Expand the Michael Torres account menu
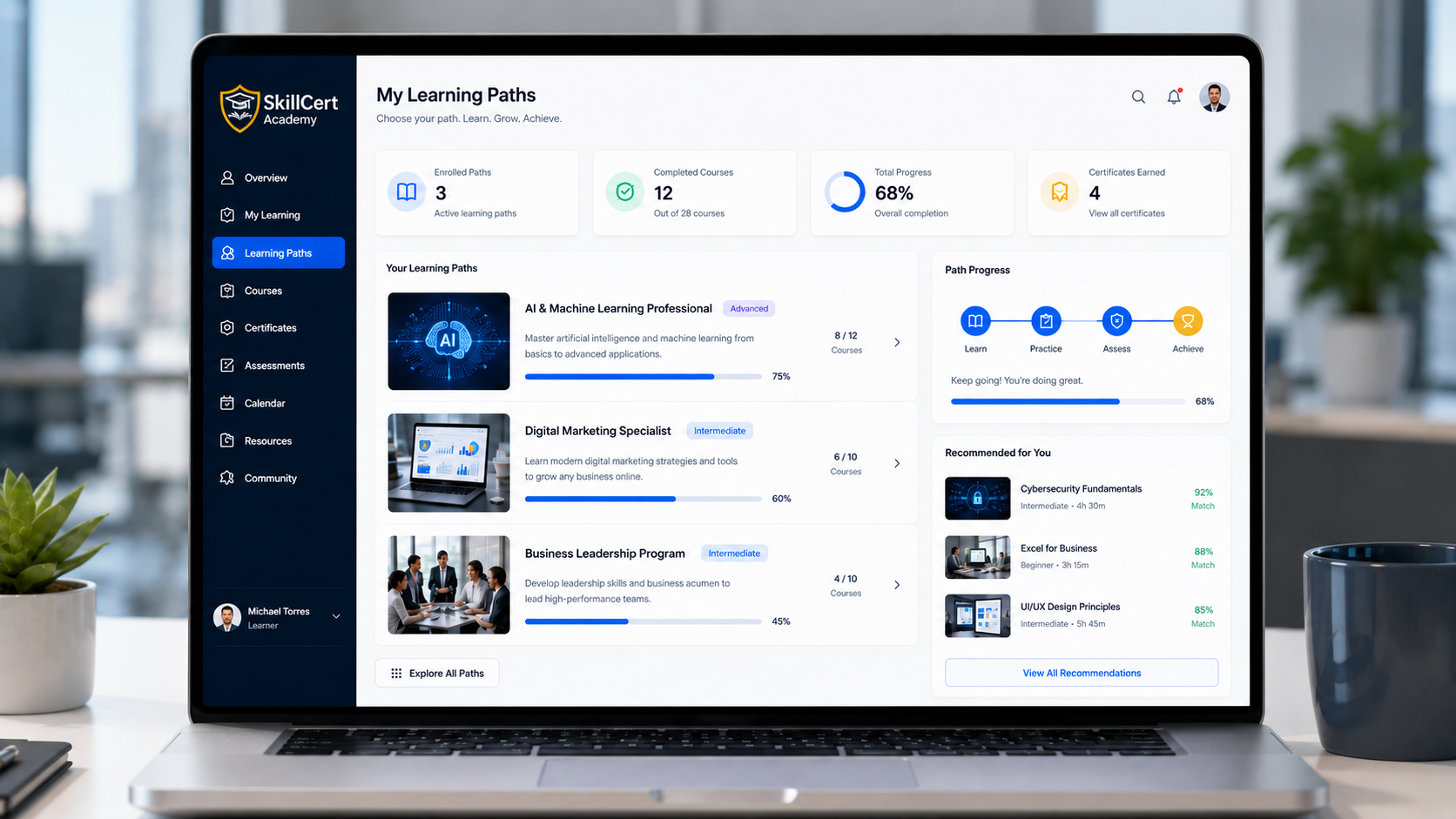The width and height of the screenshot is (1456, 819). click(x=336, y=616)
